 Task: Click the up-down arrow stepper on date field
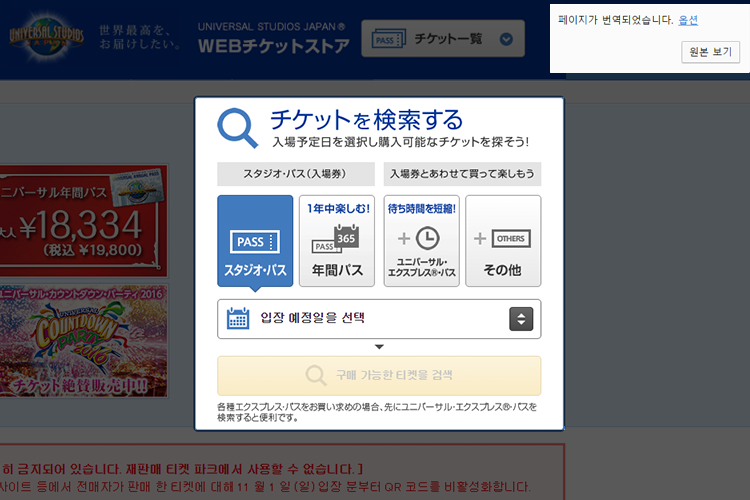point(521,319)
